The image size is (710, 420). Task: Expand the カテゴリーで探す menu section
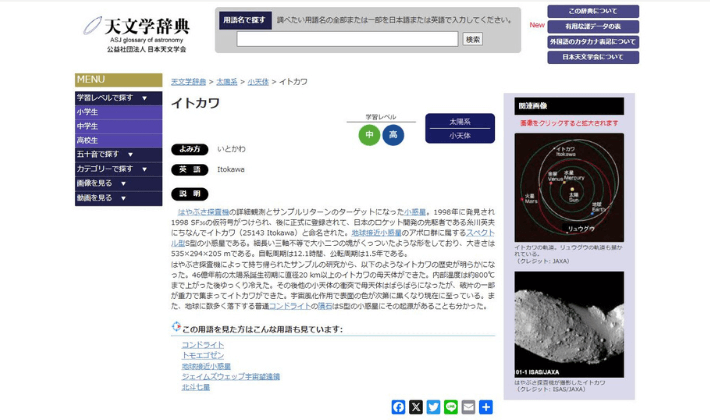click(117, 169)
